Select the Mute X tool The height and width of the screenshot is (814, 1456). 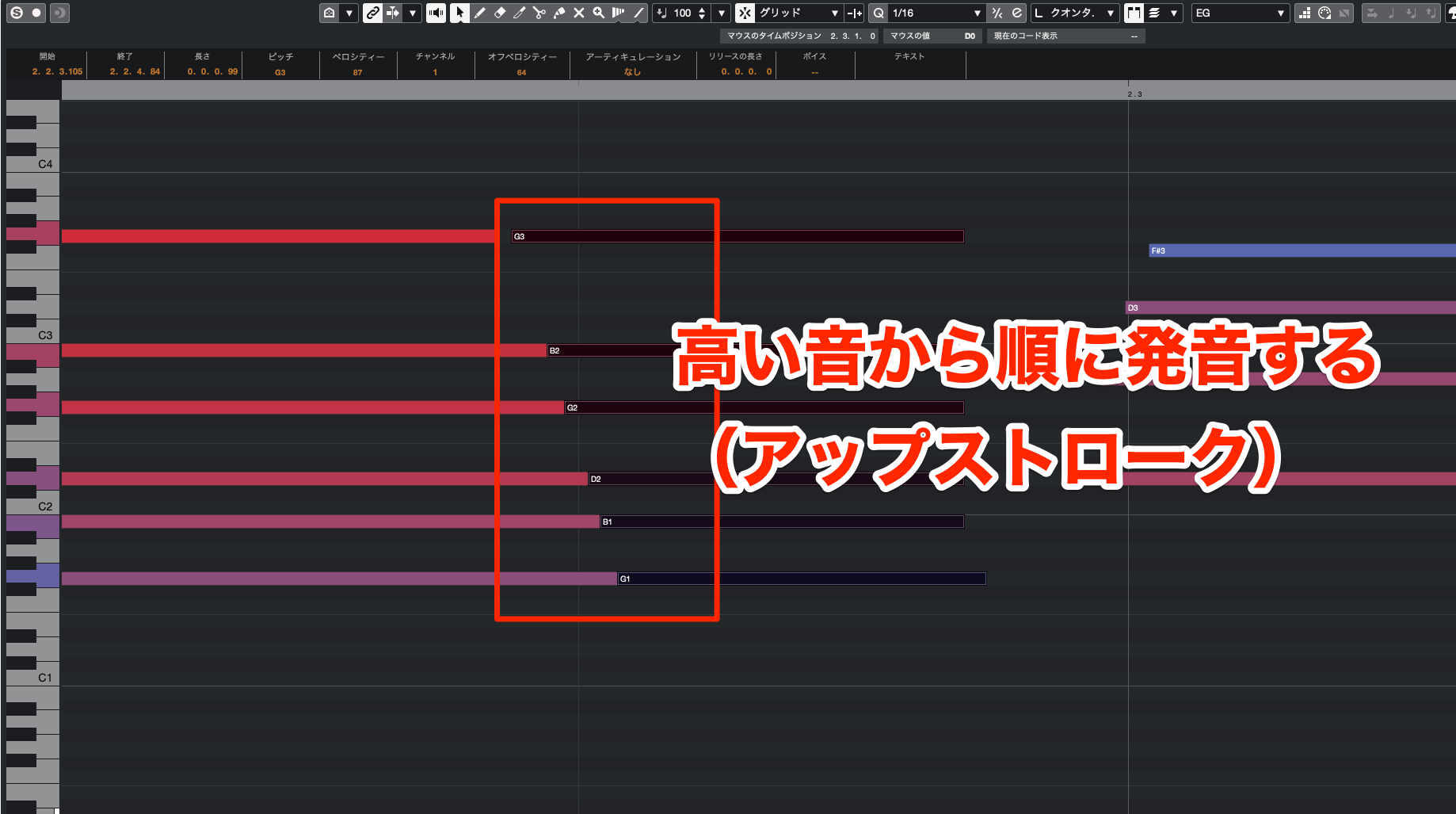pos(578,13)
